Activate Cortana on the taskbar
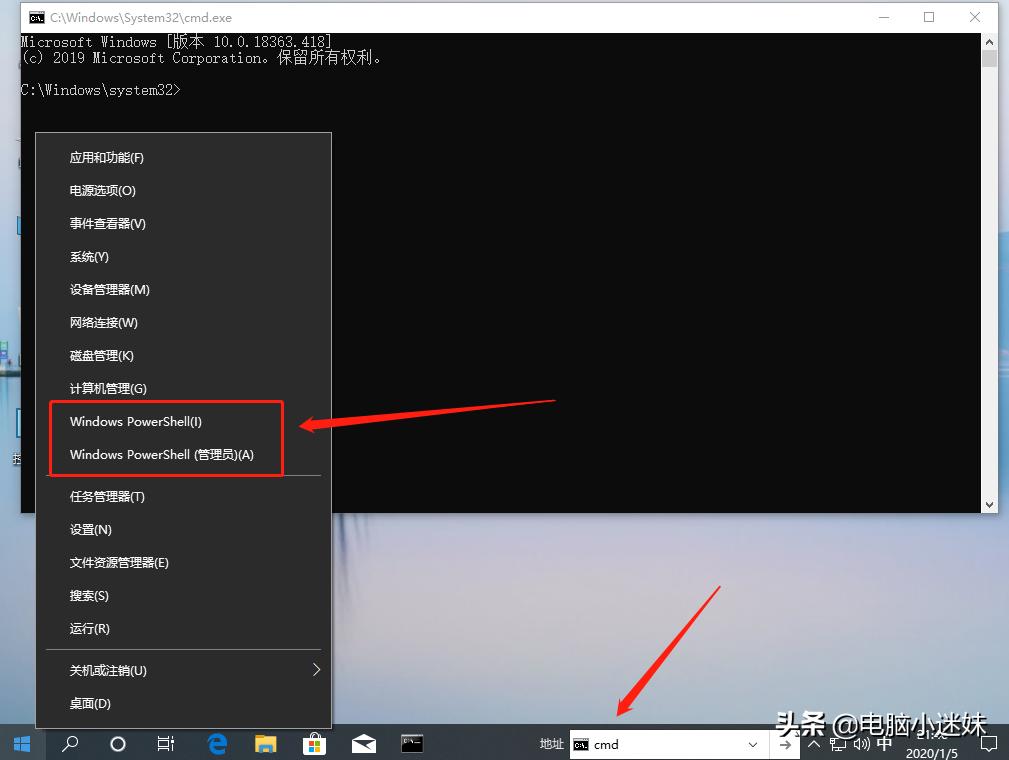The image size is (1009, 760). 117,744
